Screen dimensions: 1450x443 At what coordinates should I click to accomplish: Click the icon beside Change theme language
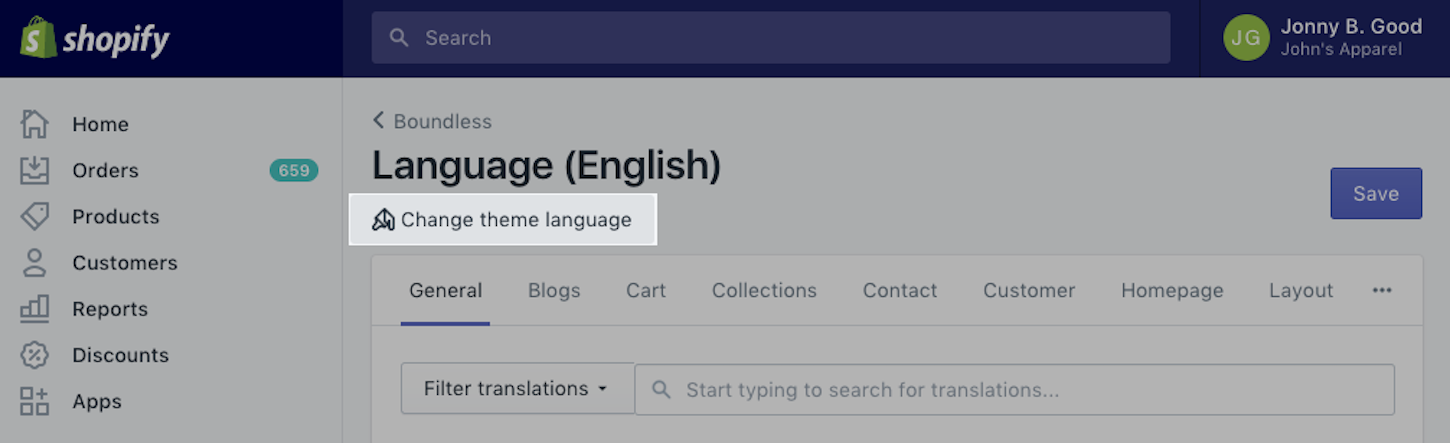click(x=383, y=220)
